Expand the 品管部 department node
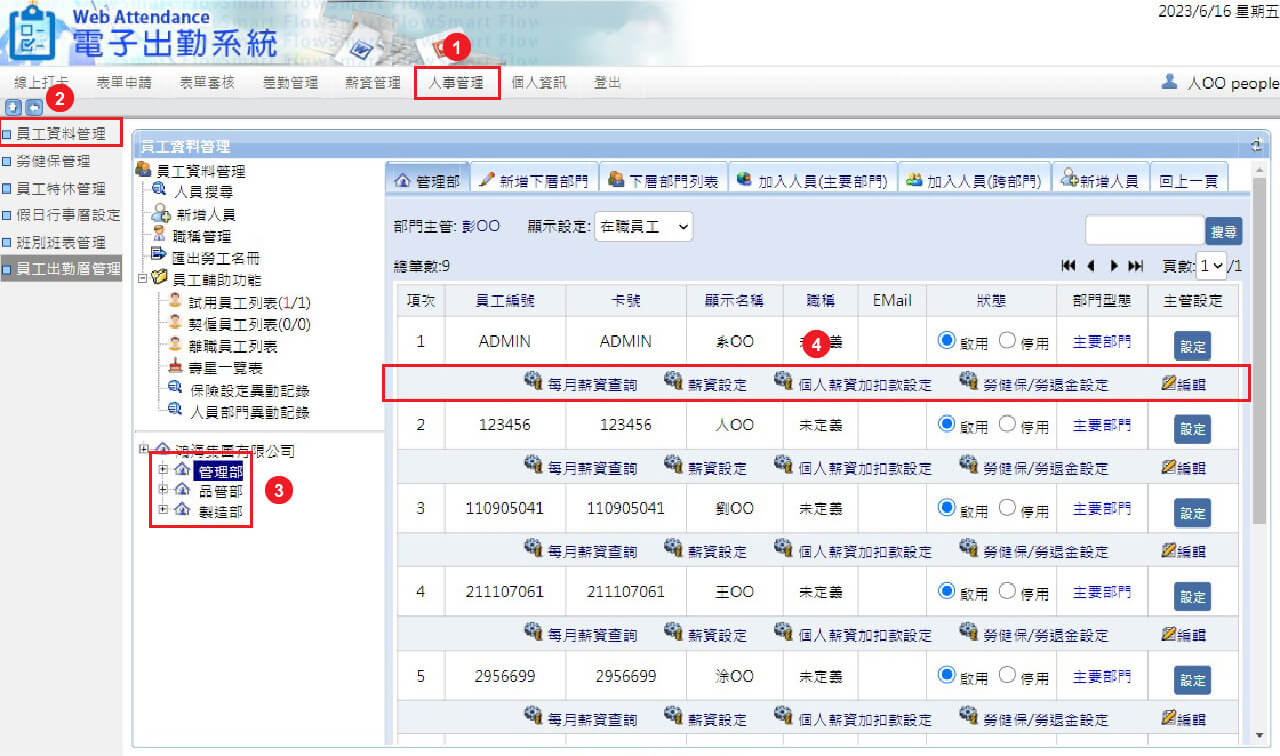1280x756 pixels. point(164,491)
